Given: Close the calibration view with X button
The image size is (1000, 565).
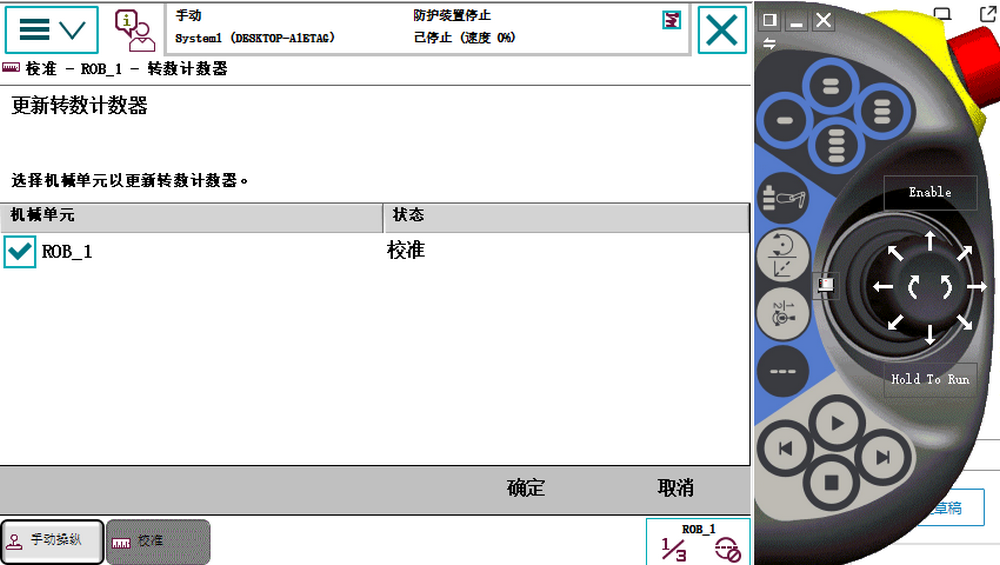Looking at the screenshot, I should pos(722,29).
